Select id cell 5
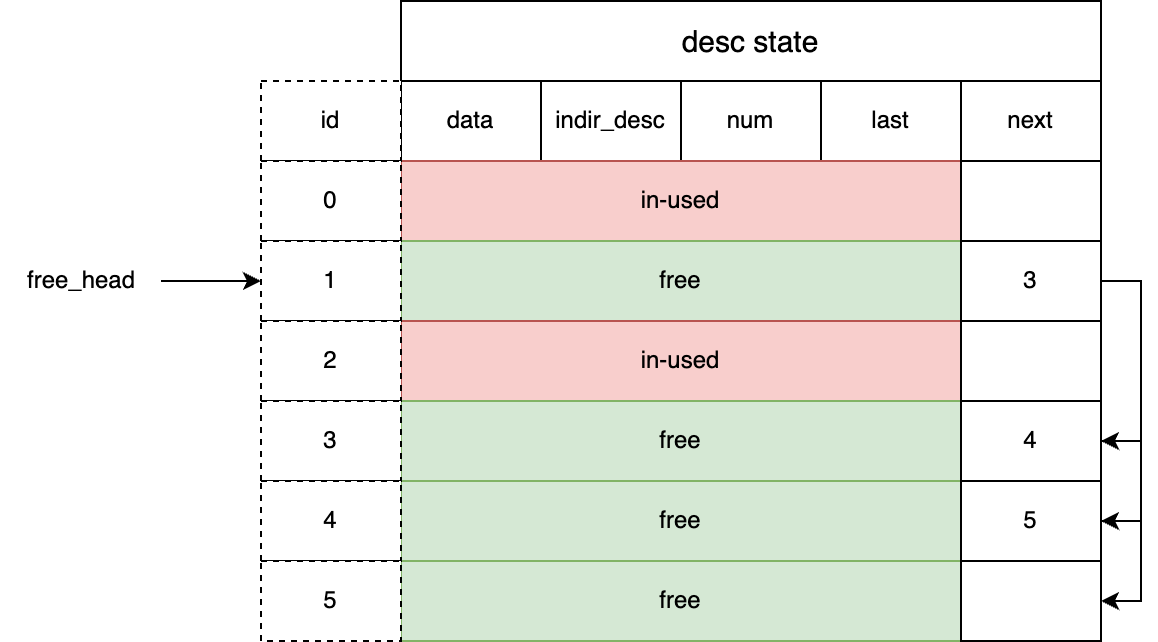The image size is (1158, 642). point(330,601)
